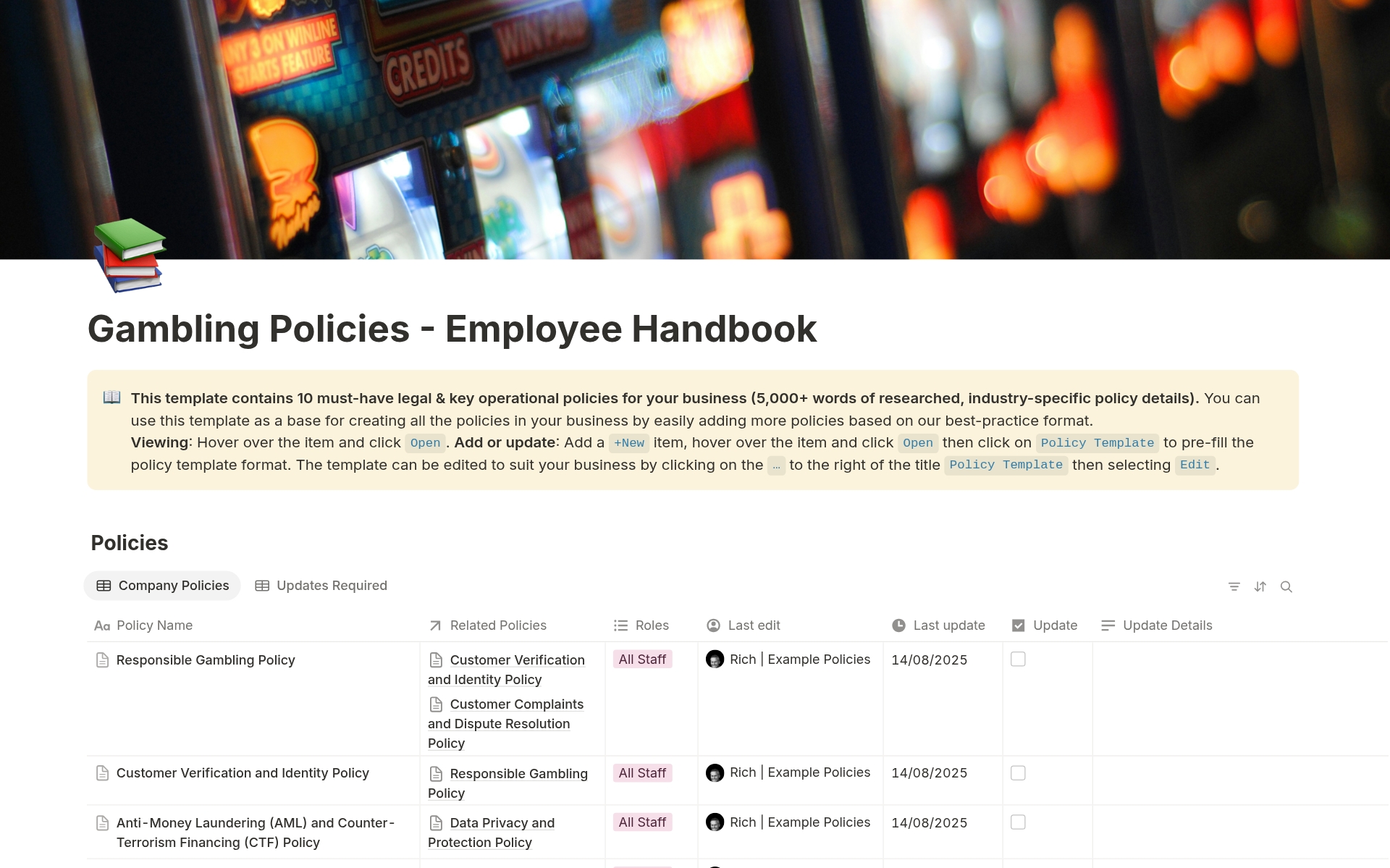
Task: Click the stacked books page icon
Action: pos(129,255)
